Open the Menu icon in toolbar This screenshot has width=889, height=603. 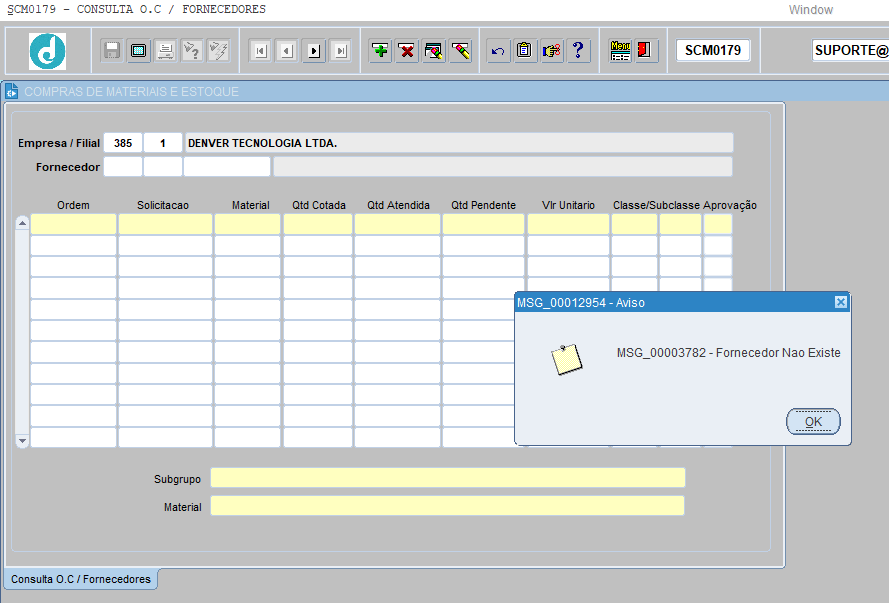coord(620,50)
